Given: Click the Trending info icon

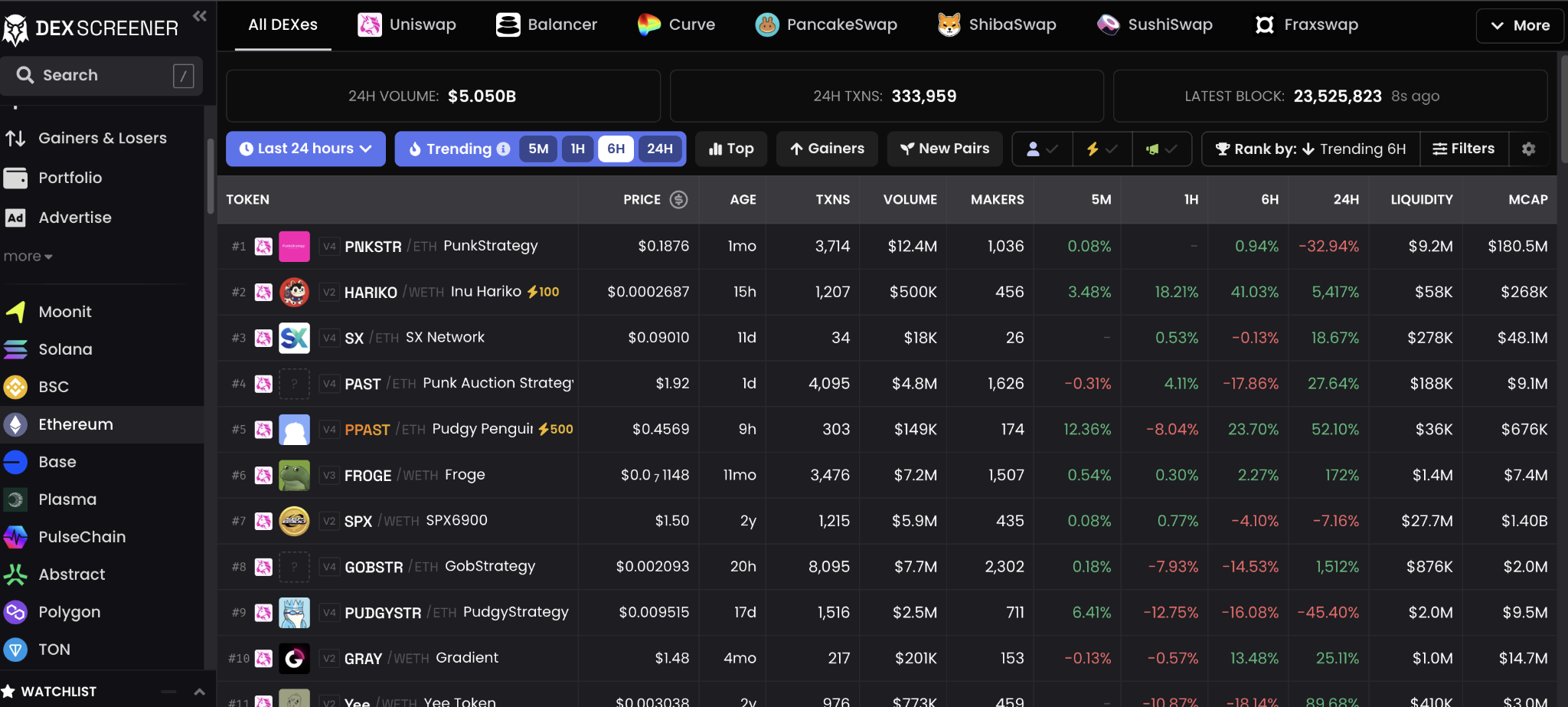Looking at the screenshot, I should pos(503,149).
